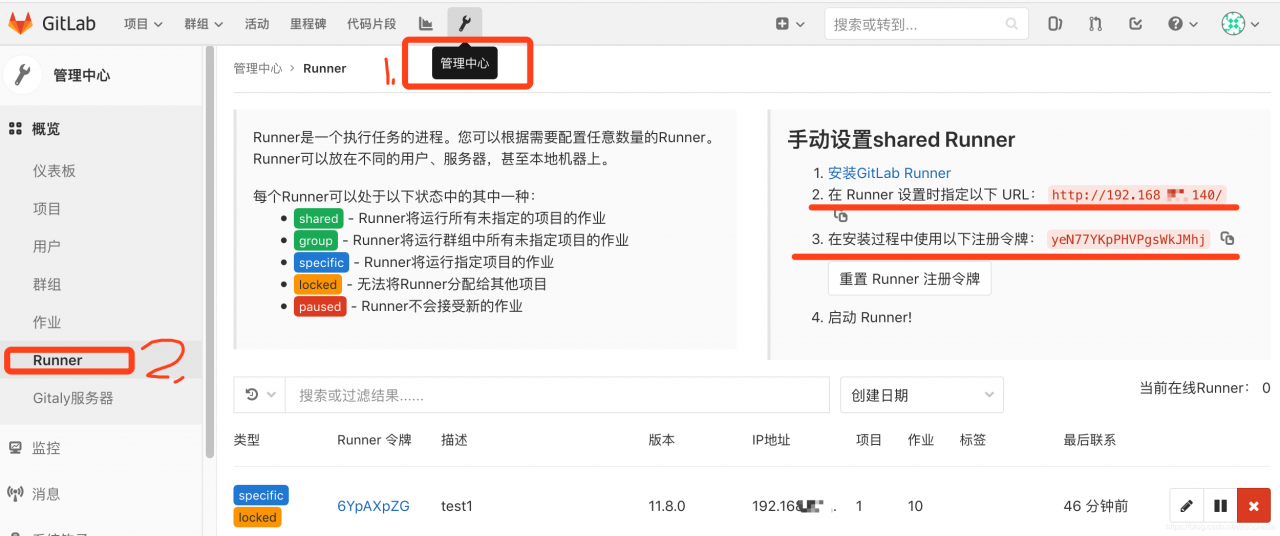This screenshot has height=536, width=1280.
Task: Click the runner 搜索或过滤结果 filter field
Action: click(557, 395)
